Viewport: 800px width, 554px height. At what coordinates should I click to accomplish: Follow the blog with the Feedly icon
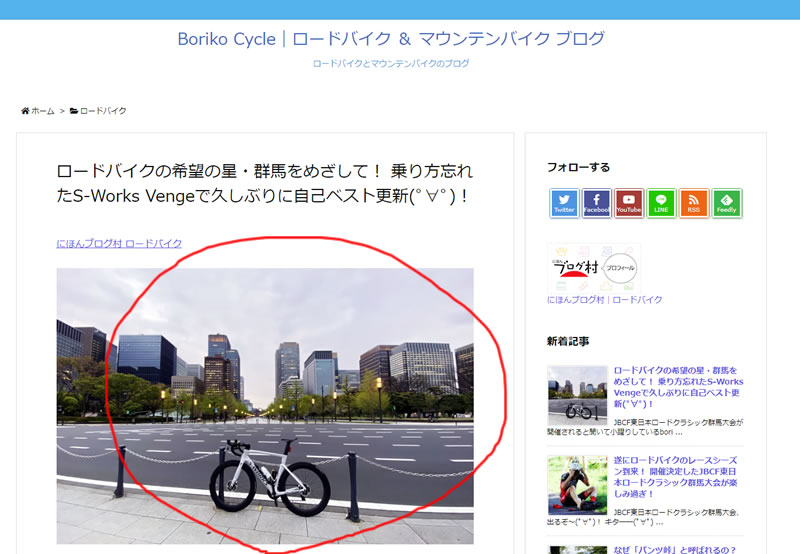[x=727, y=204]
